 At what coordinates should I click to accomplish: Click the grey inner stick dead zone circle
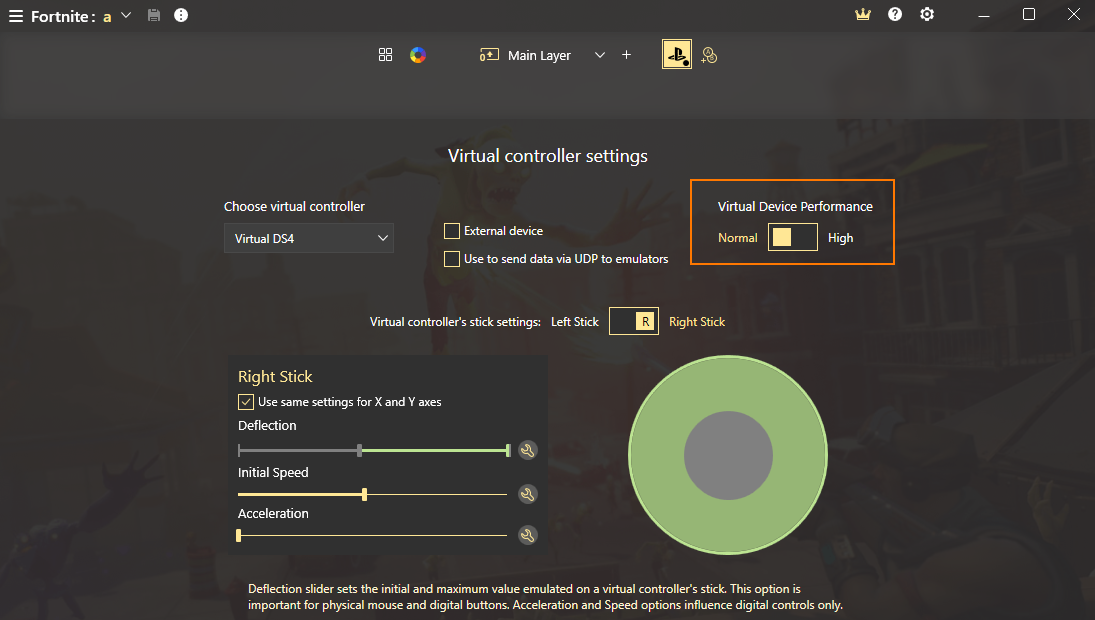click(x=728, y=455)
